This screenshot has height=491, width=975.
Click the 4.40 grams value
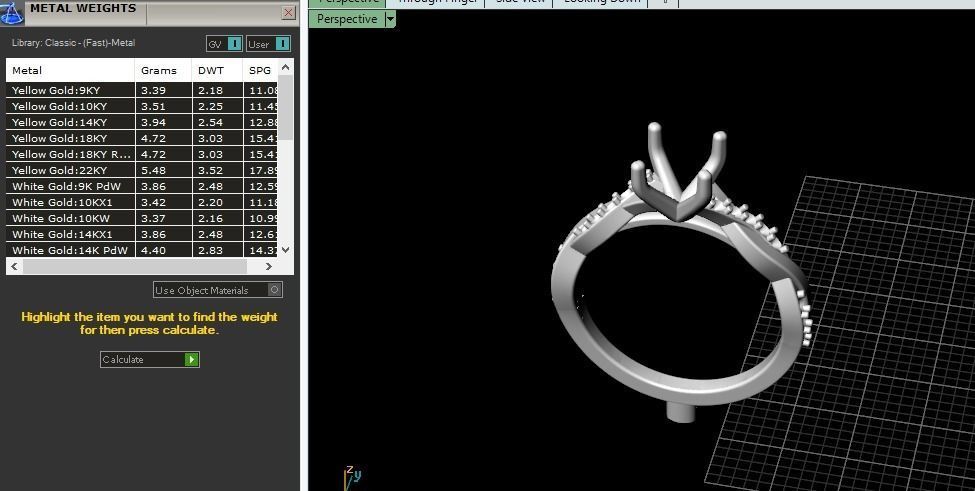coord(154,250)
